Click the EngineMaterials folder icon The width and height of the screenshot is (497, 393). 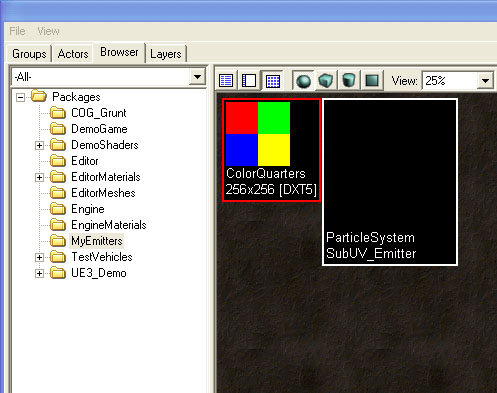pos(58,225)
